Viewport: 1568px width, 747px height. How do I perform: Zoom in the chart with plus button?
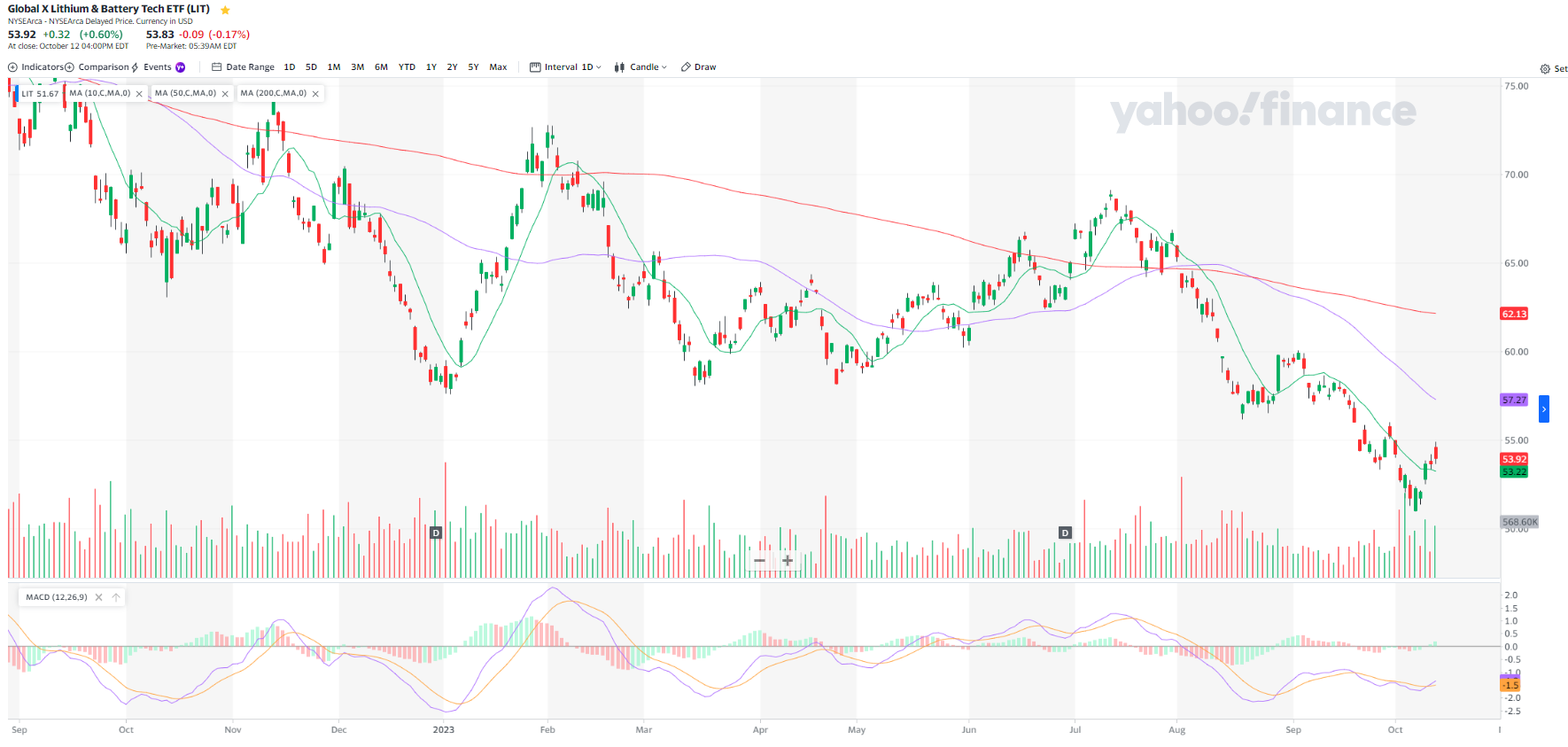click(787, 560)
